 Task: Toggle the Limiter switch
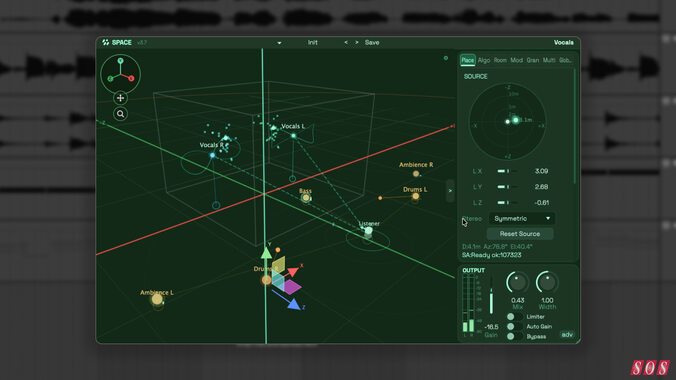pos(514,317)
